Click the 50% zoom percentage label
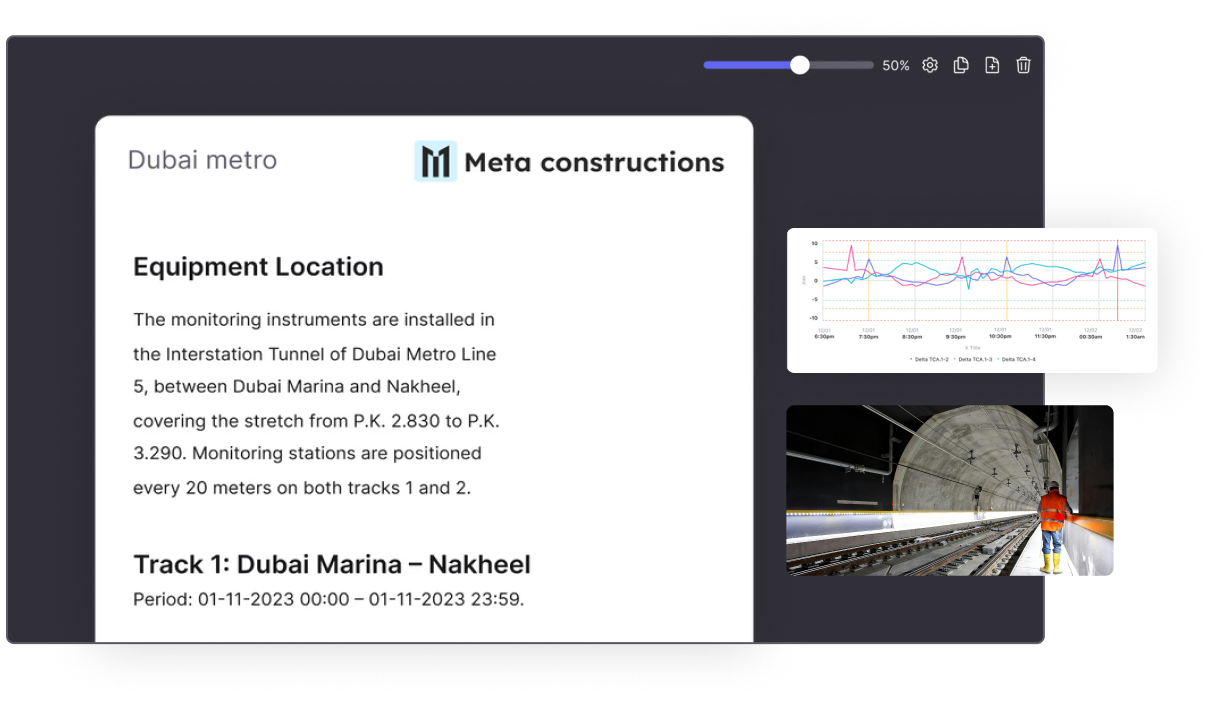1214x702 pixels. [895, 66]
